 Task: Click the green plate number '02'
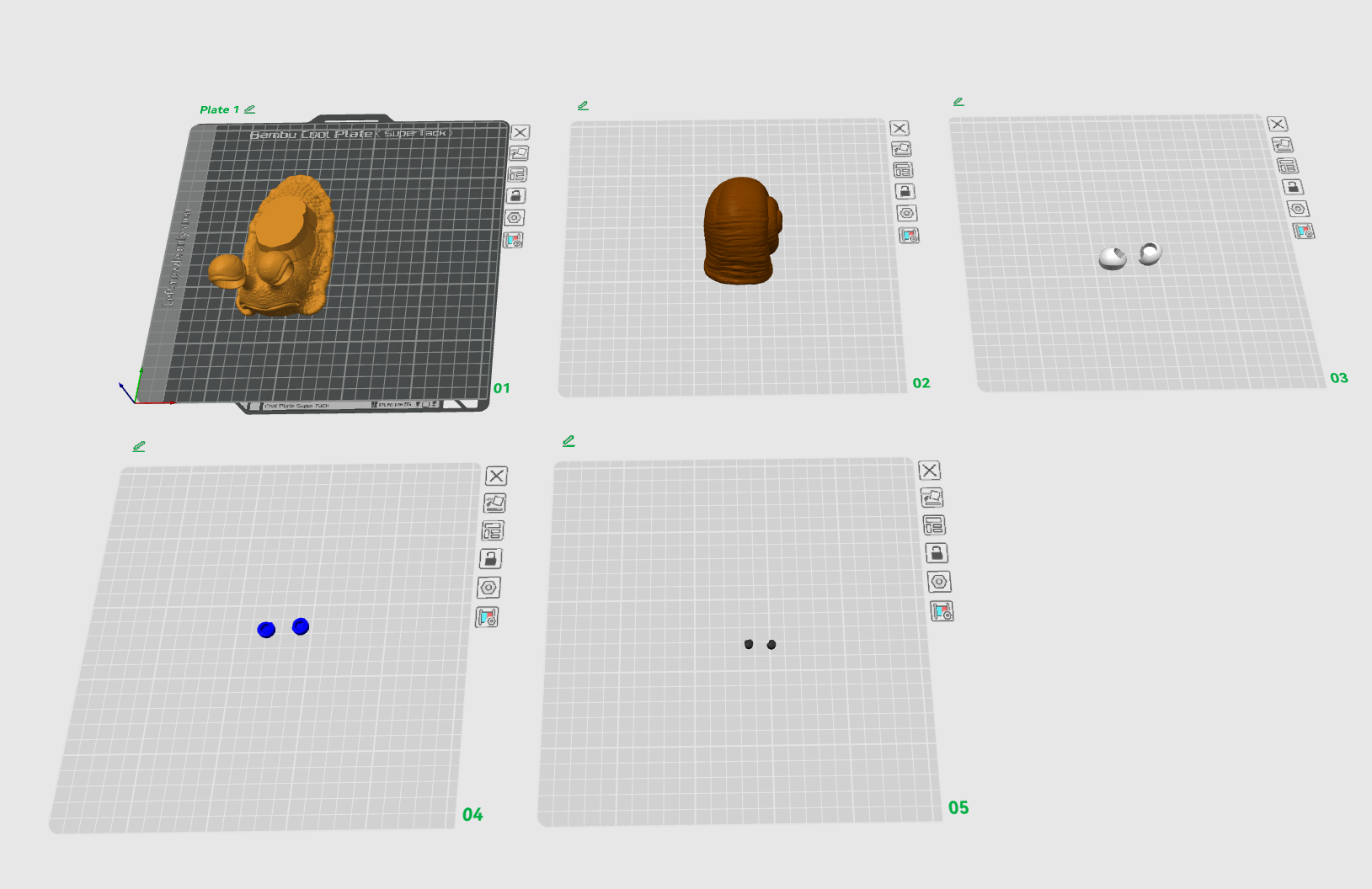point(921,383)
